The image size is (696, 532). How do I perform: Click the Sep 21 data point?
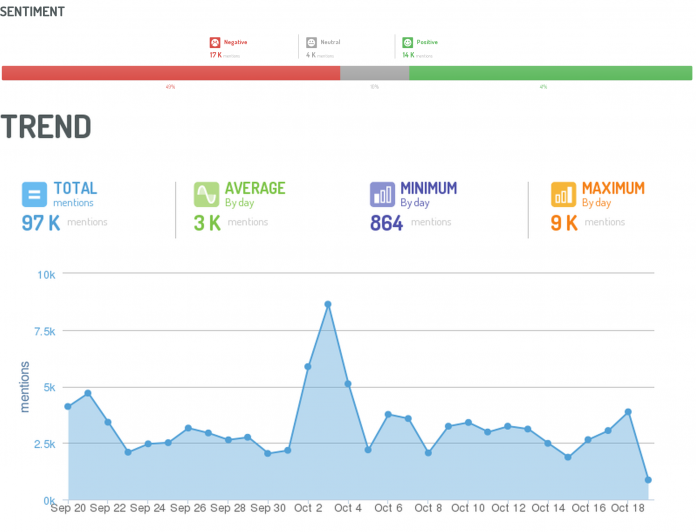pos(88,393)
